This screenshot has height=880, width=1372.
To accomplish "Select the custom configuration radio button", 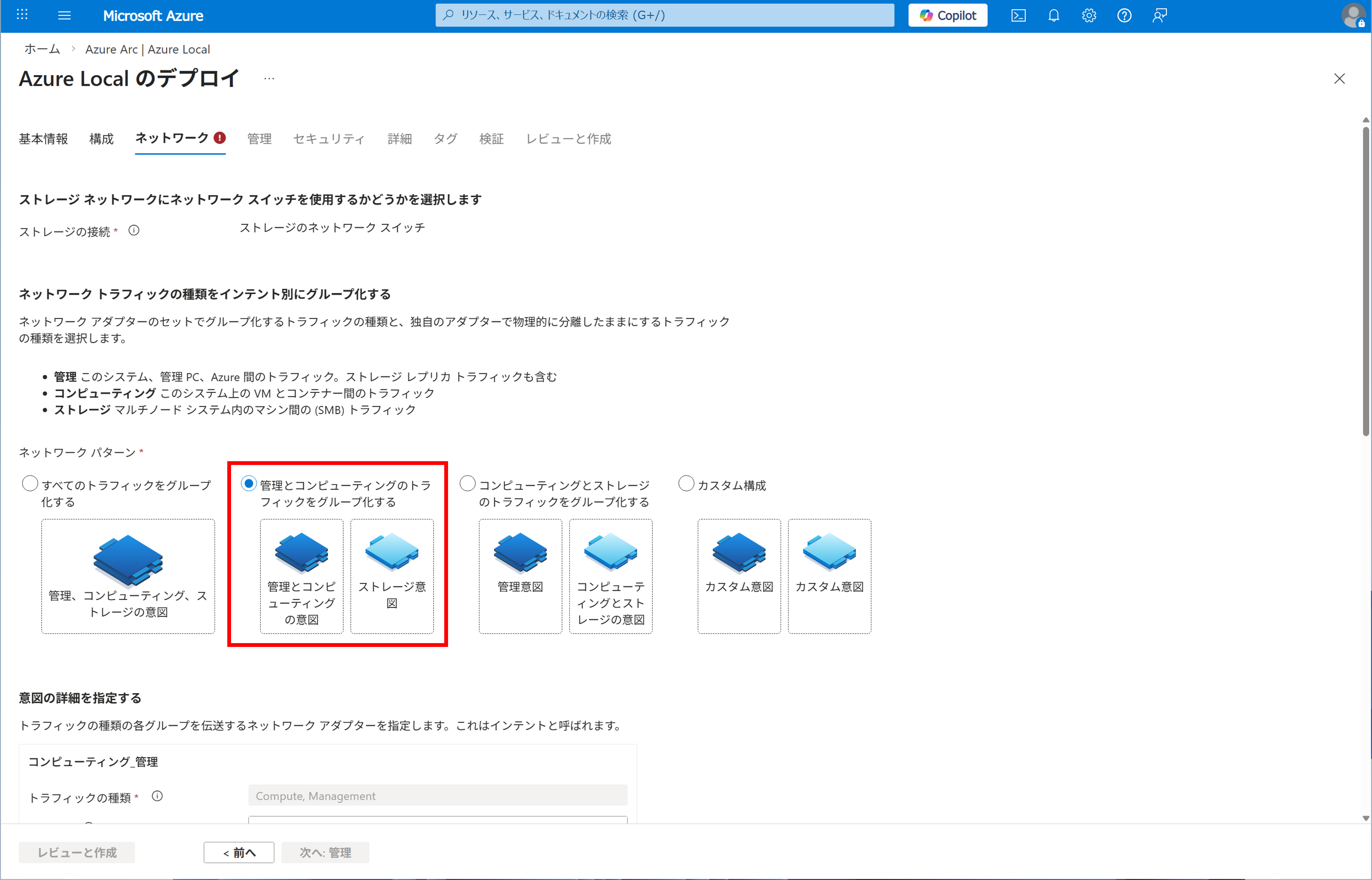I will click(686, 483).
